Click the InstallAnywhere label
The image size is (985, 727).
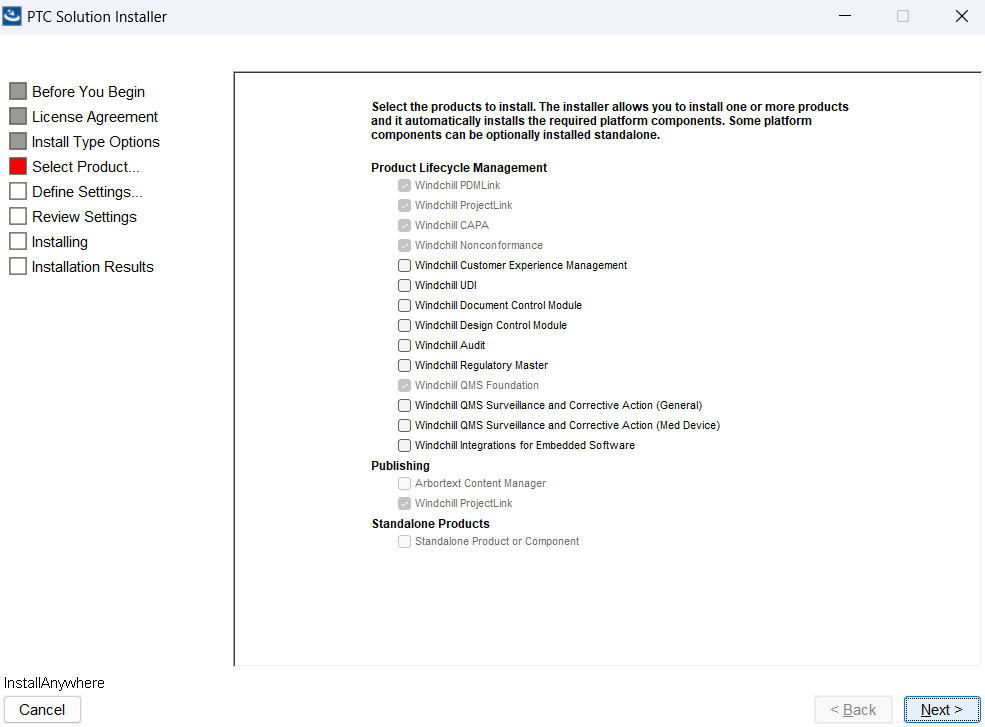click(x=54, y=683)
